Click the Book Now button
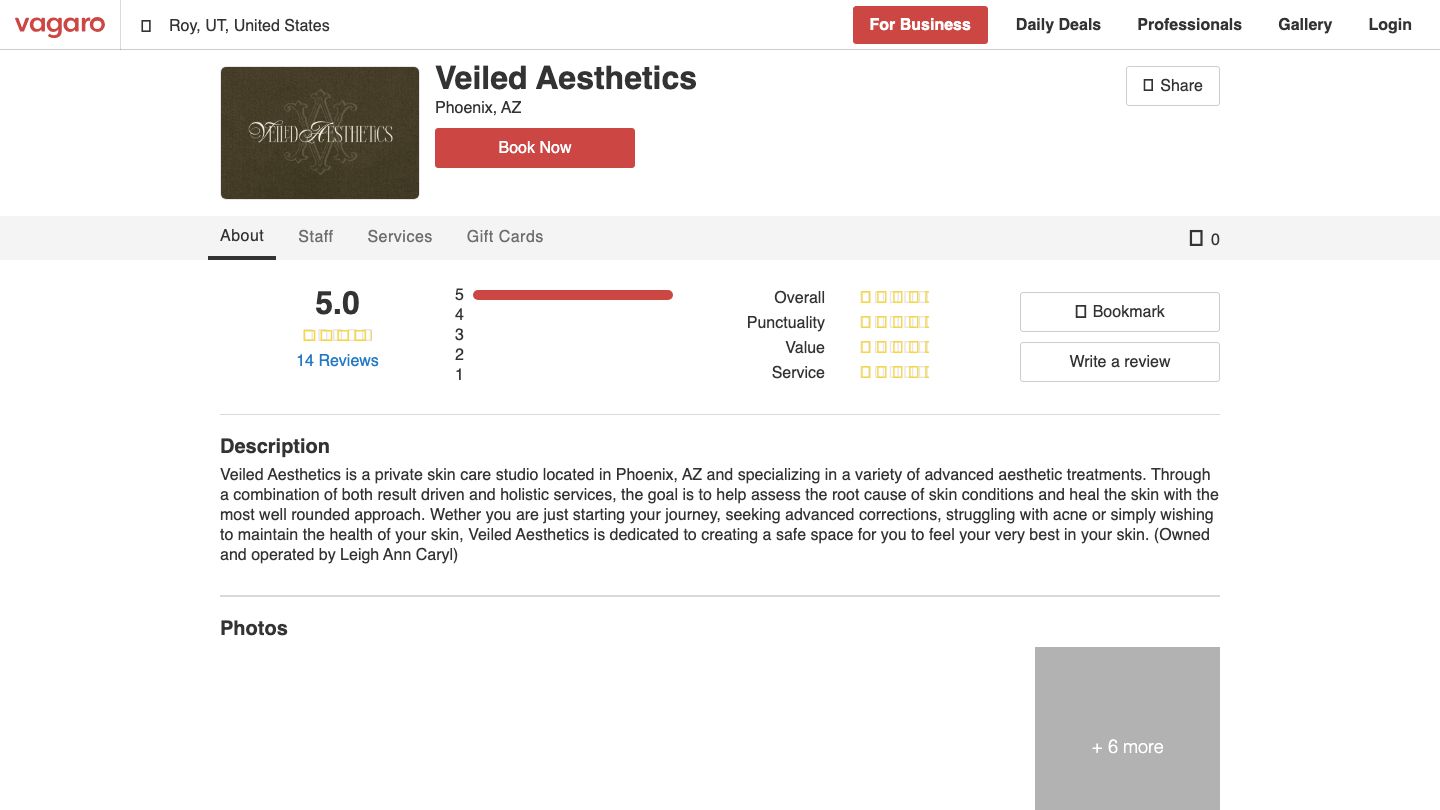Image resolution: width=1440 pixels, height=810 pixels. pos(534,147)
